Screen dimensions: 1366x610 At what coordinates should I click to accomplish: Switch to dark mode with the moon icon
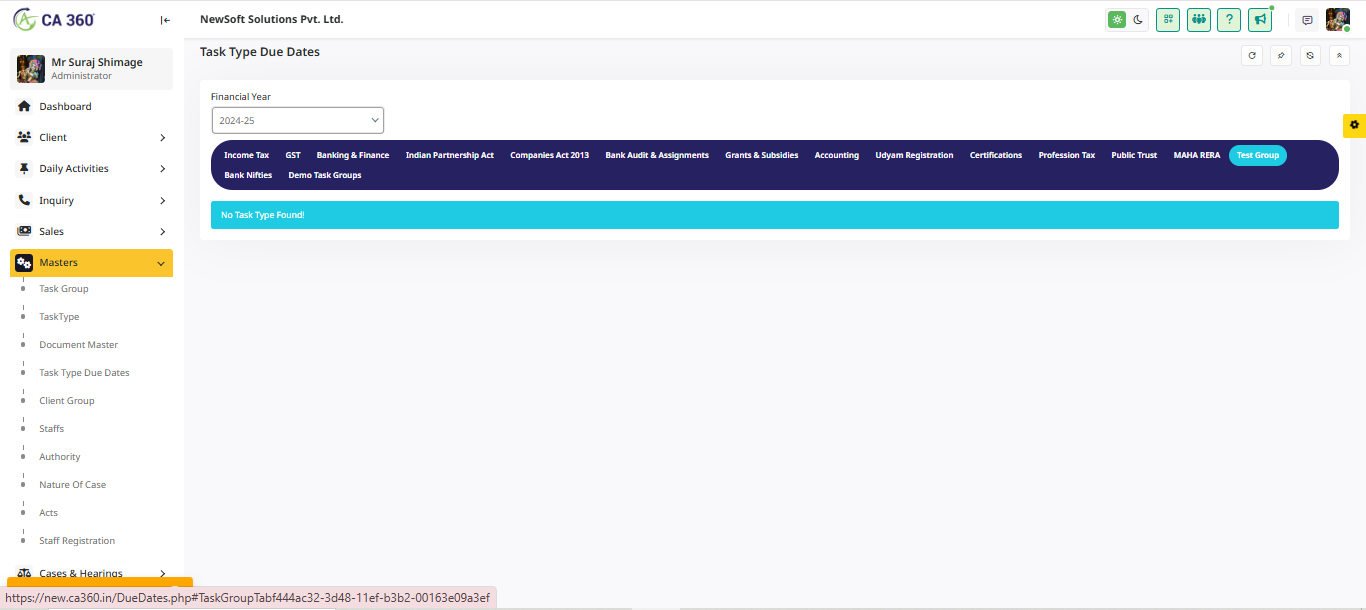pos(1138,20)
